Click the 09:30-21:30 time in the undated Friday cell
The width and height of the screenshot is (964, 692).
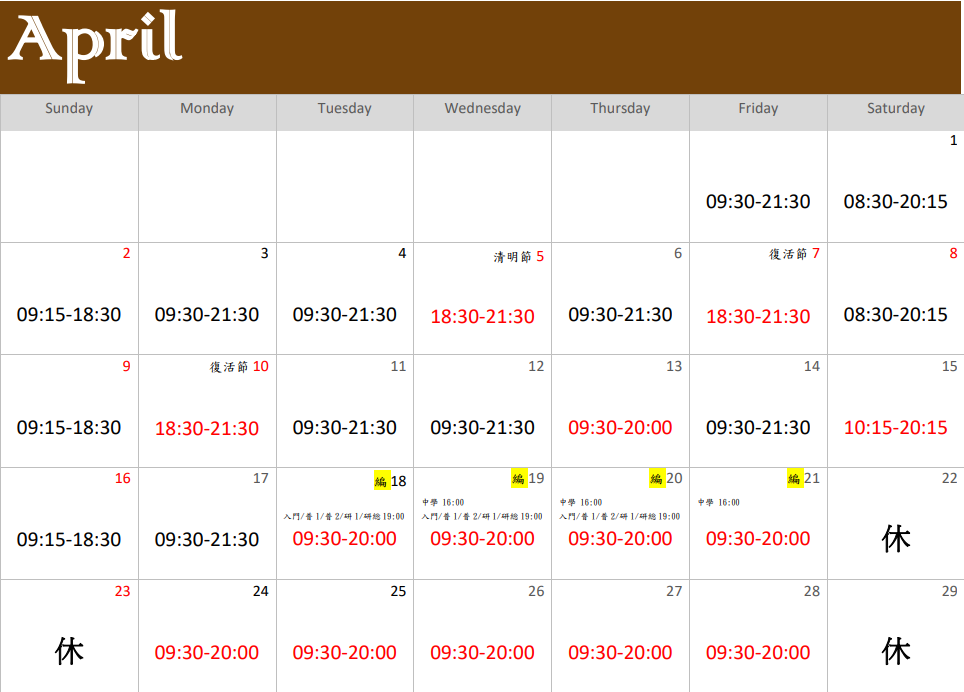tap(758, 202)
